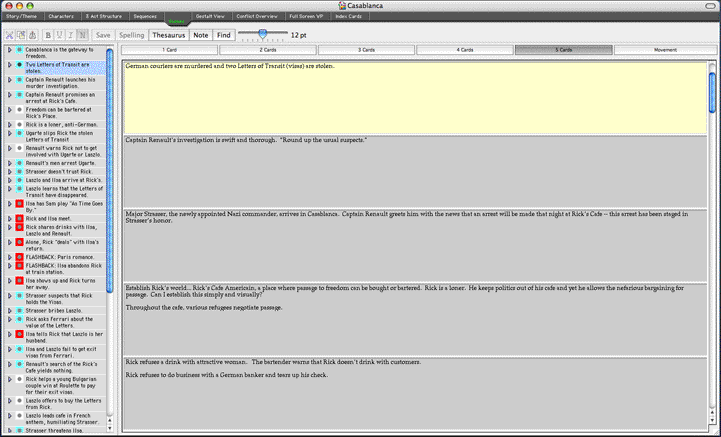The height and width of the screenshot is (437, 721).
Task: Click the Find button
Action: point(224,35)
